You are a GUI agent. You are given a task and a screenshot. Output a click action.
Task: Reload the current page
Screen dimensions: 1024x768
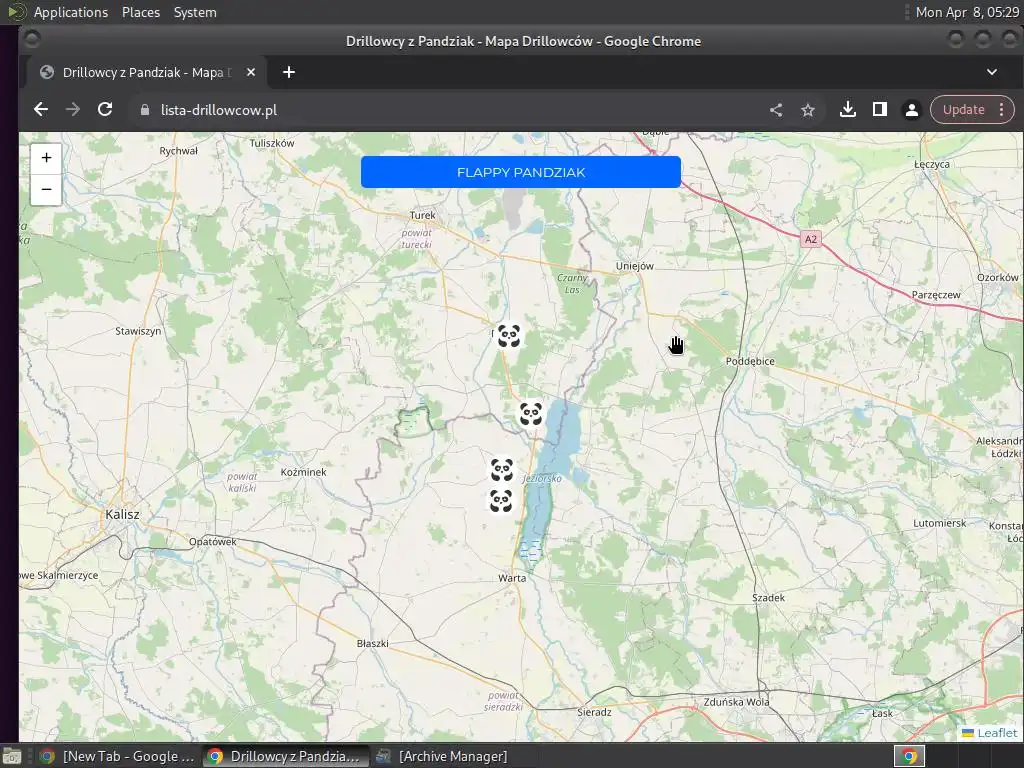point(104,110)
